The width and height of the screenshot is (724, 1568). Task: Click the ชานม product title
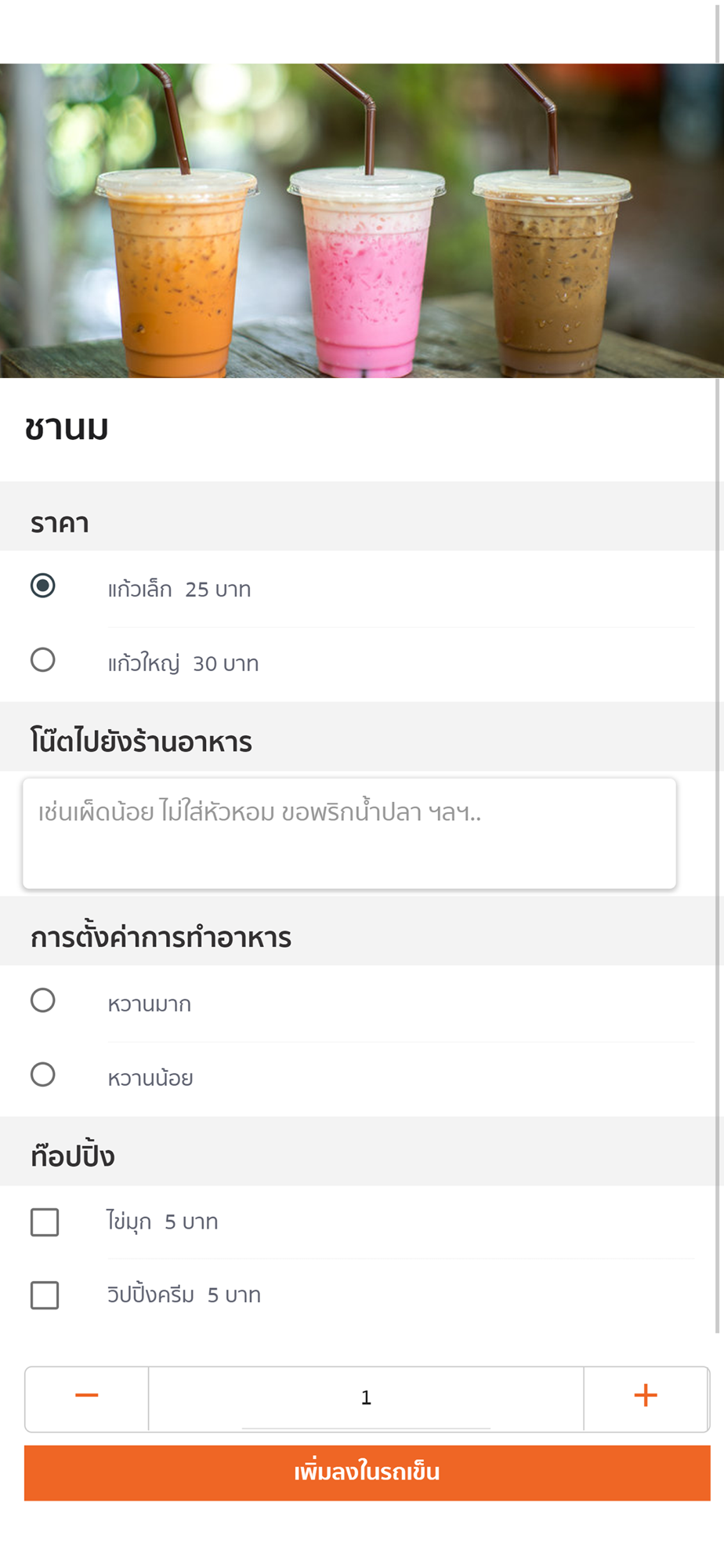click(x=67, y=429)
